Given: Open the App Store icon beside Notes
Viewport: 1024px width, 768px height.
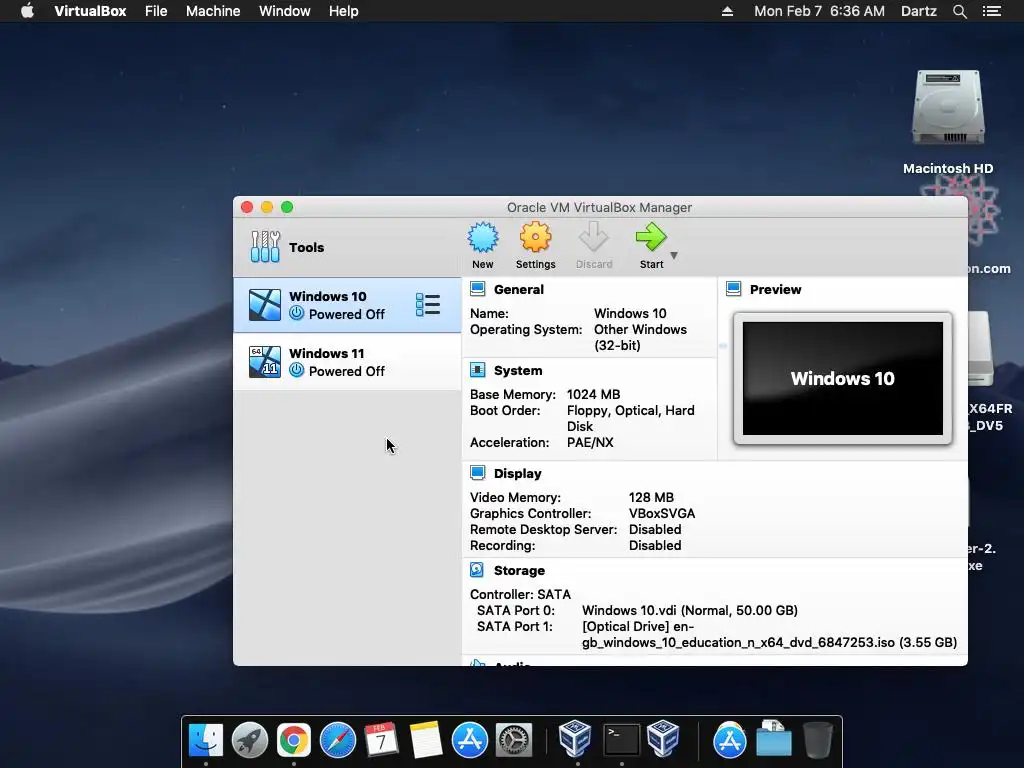Looking at the screenshot, I should click(x=470, y=740).
